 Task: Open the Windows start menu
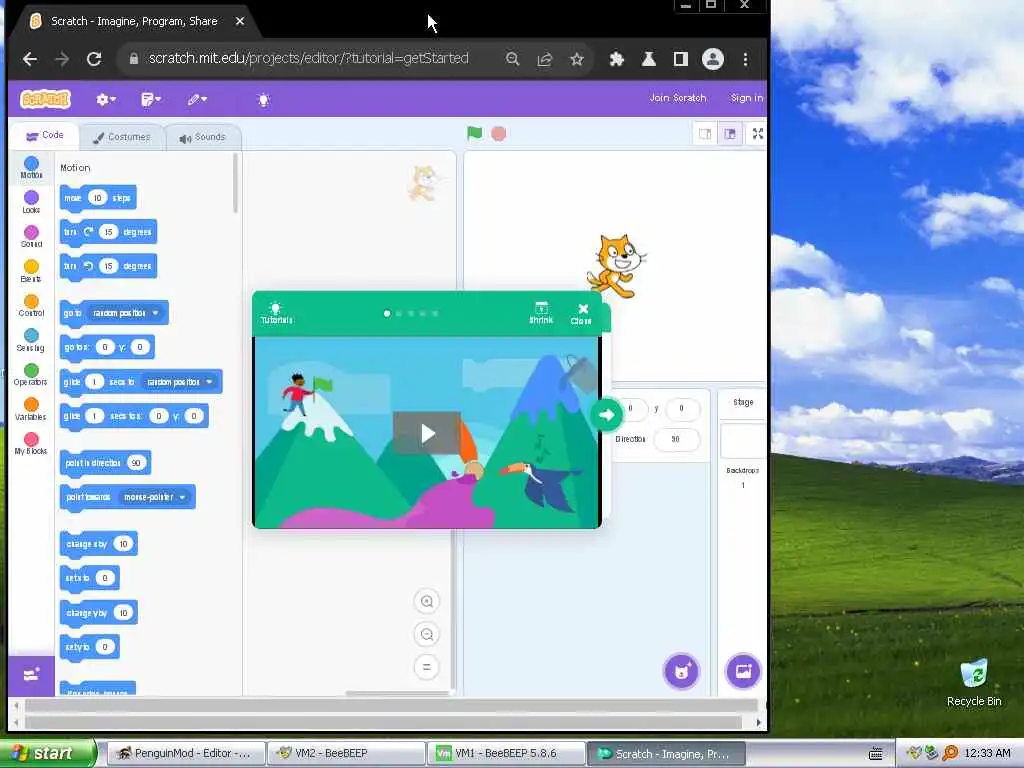point(47,753)
